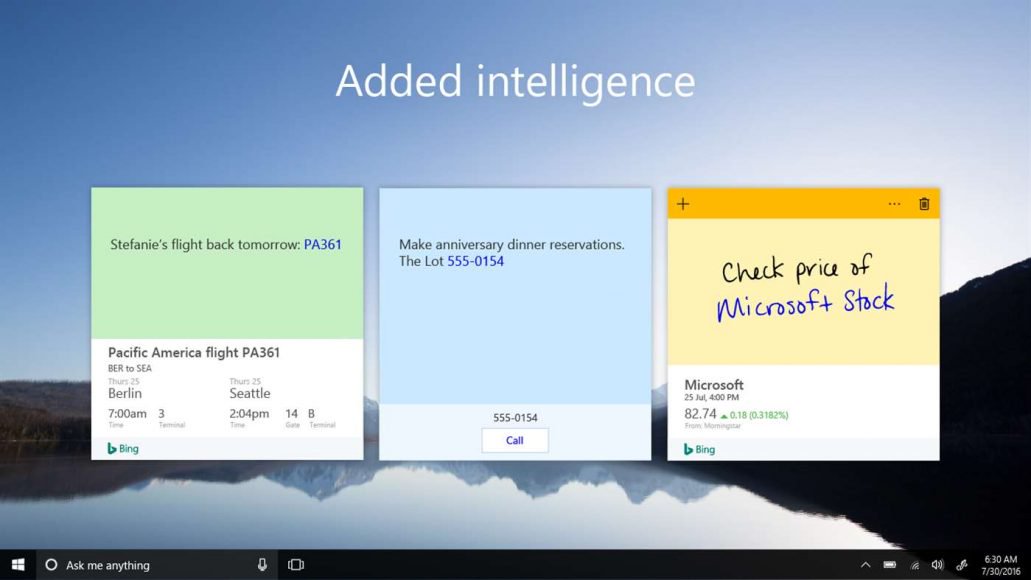Check battery status in system tray
The image size is (1031, 580).
pos(889,565)
